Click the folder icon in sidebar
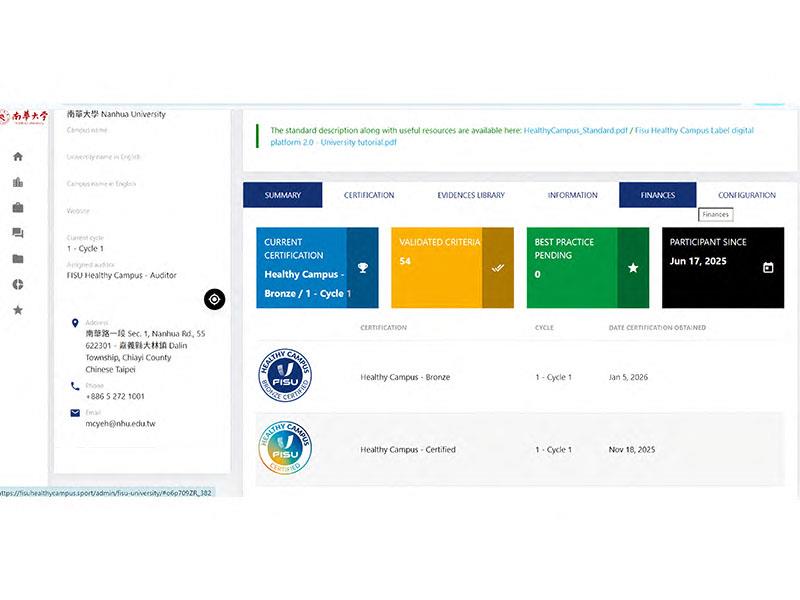 [18, 259]
